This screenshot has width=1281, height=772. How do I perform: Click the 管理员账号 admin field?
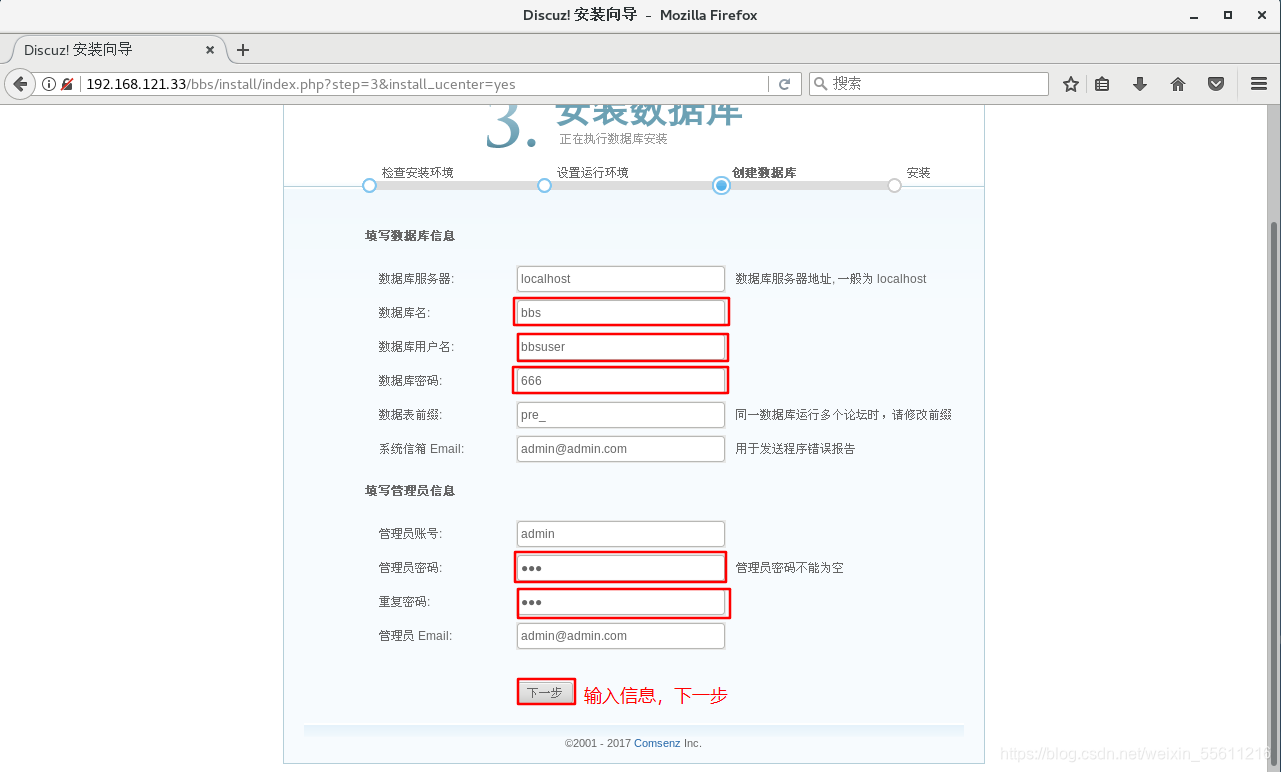pyautogui.click(x=621, y=534)
